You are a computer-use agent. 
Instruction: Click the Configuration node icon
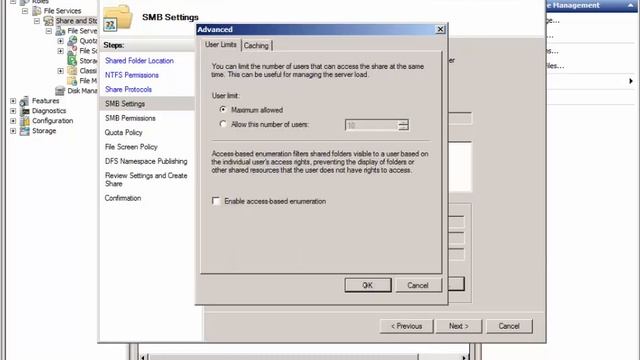tap(24, 121)
